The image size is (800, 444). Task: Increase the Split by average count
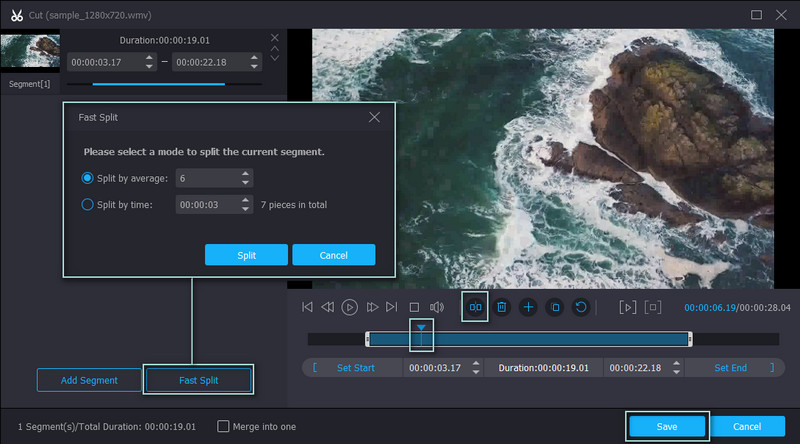tap(246, 174)
